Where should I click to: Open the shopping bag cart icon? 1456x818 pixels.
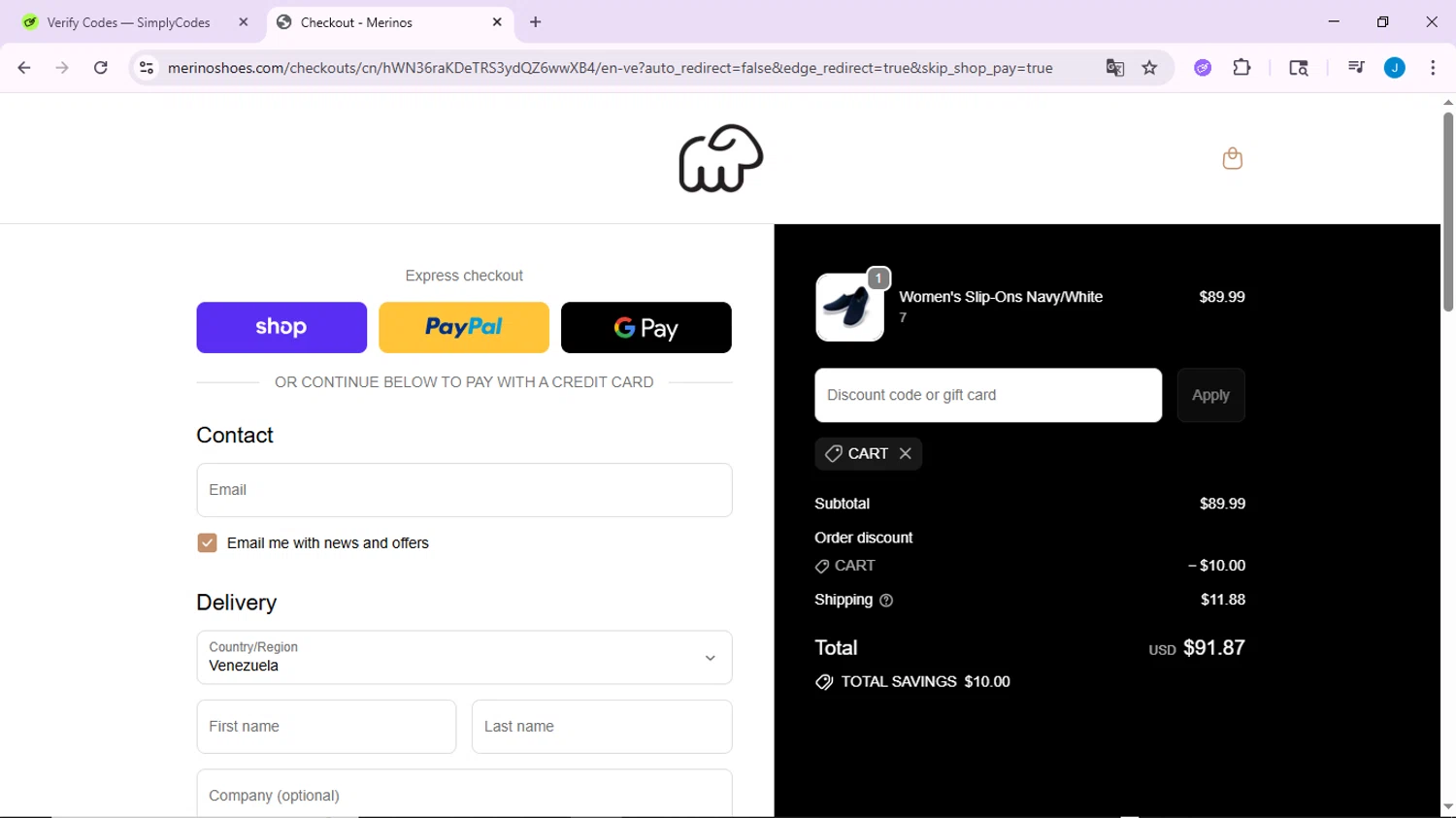click(x=1232, y=158)
